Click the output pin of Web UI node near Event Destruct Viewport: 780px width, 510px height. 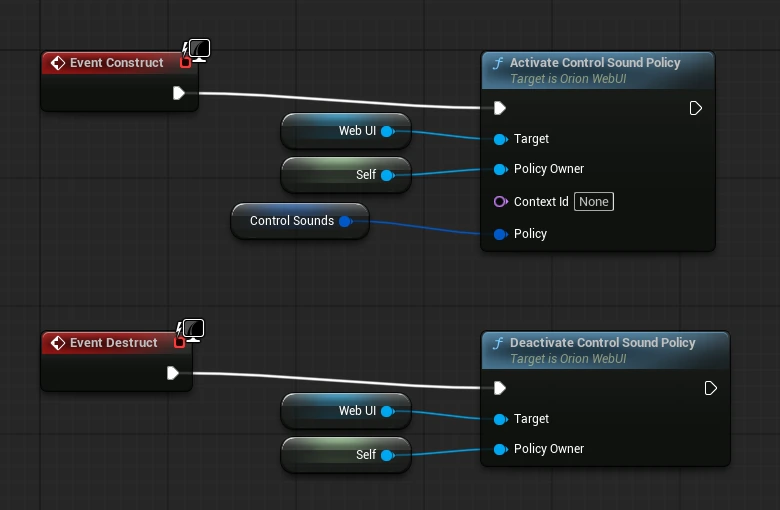coord(388,411)
